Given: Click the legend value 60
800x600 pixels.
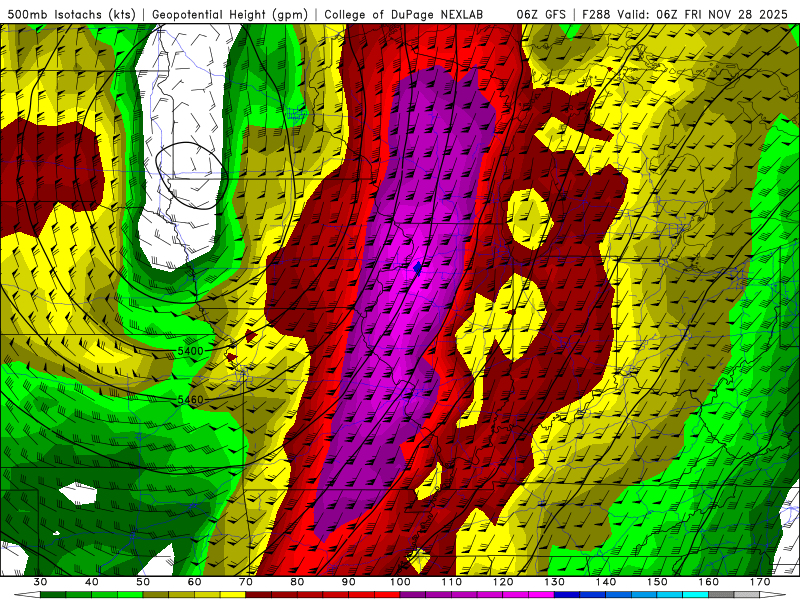Looking at the screenshot, I should pos(194,582).
